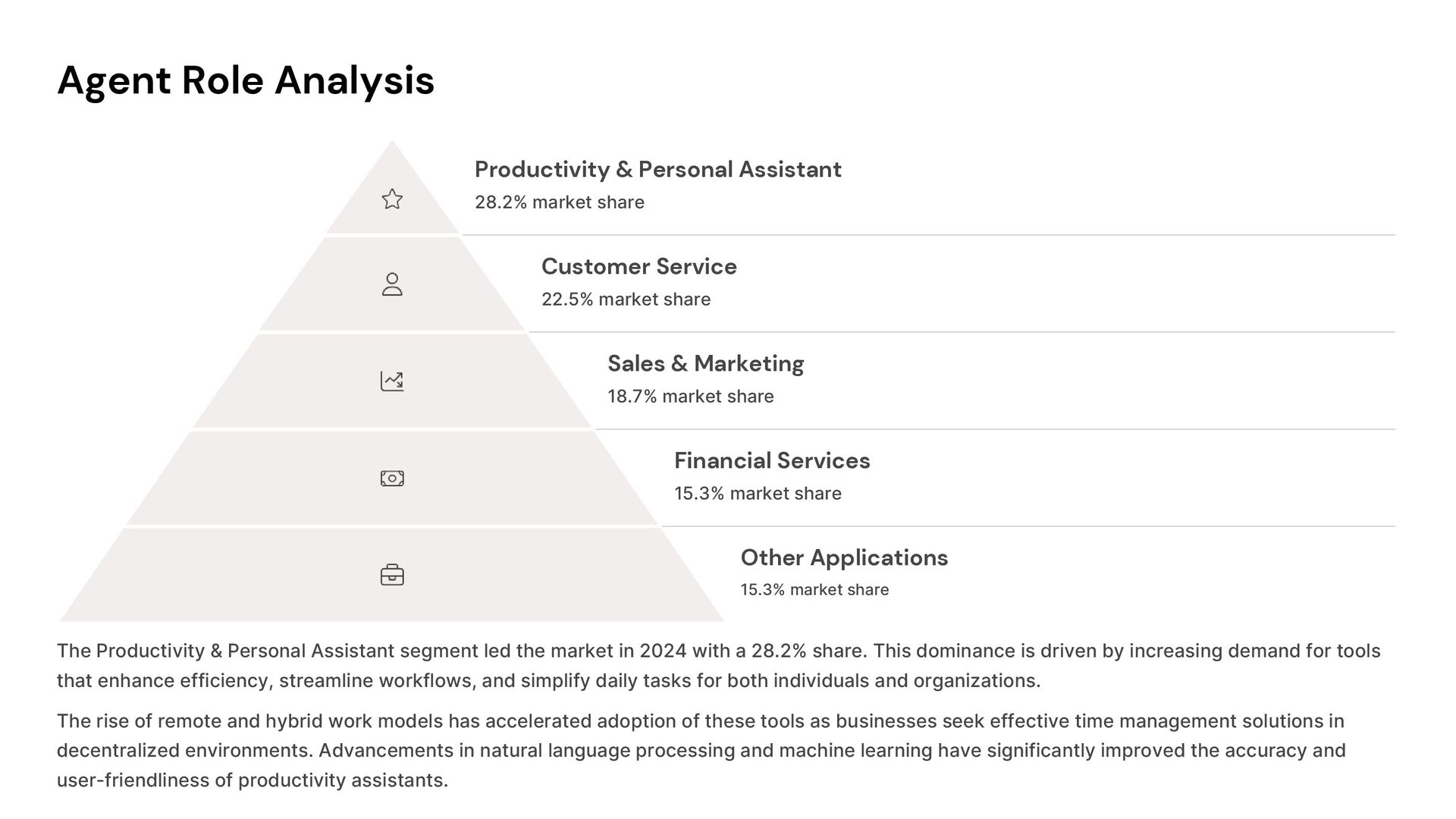Click the chart icon in Sales tier

(392, 381)
